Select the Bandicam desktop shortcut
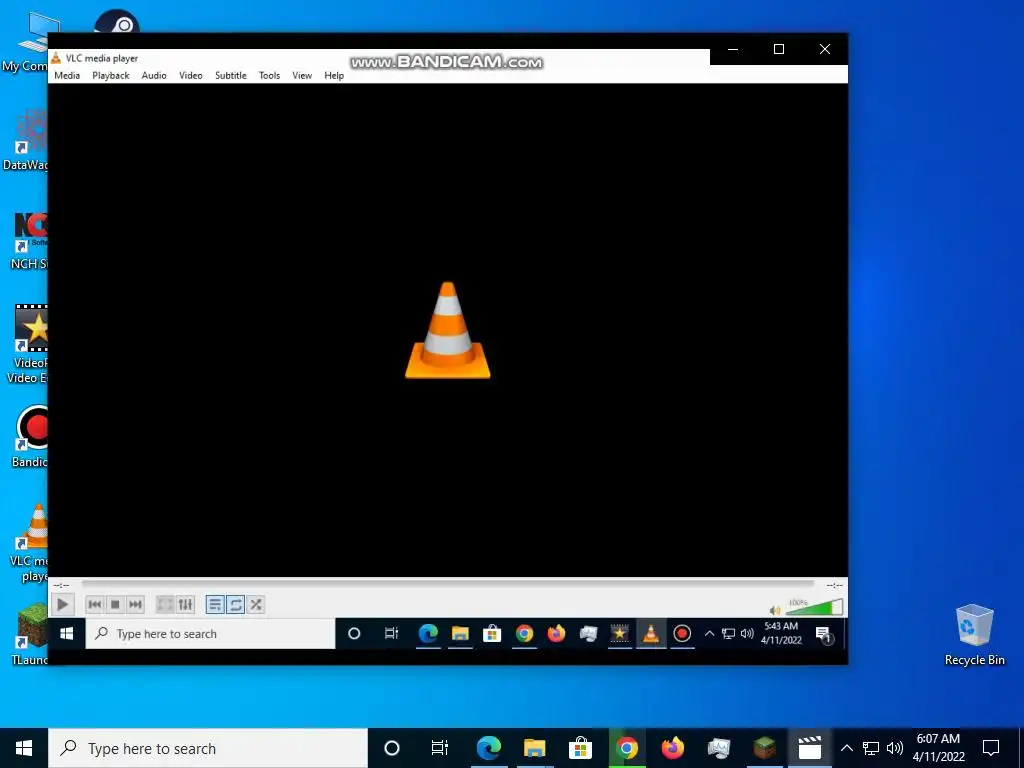Viewport: 1024px width, 768px height. tap(29, 436)
